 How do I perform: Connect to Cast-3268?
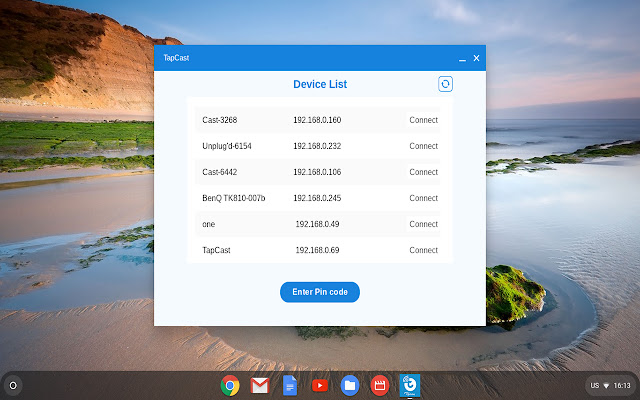(x=423, y=120)
